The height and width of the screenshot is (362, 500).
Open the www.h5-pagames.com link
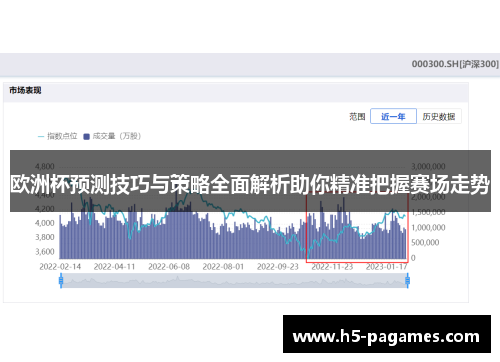(387, 334)
